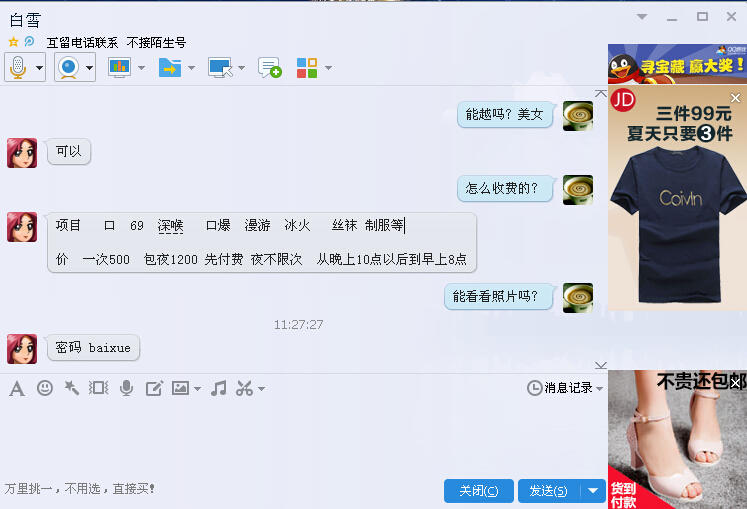Open the emoji face picker
The height and width of the screenshot is (509, 747).
pos(45,388)
